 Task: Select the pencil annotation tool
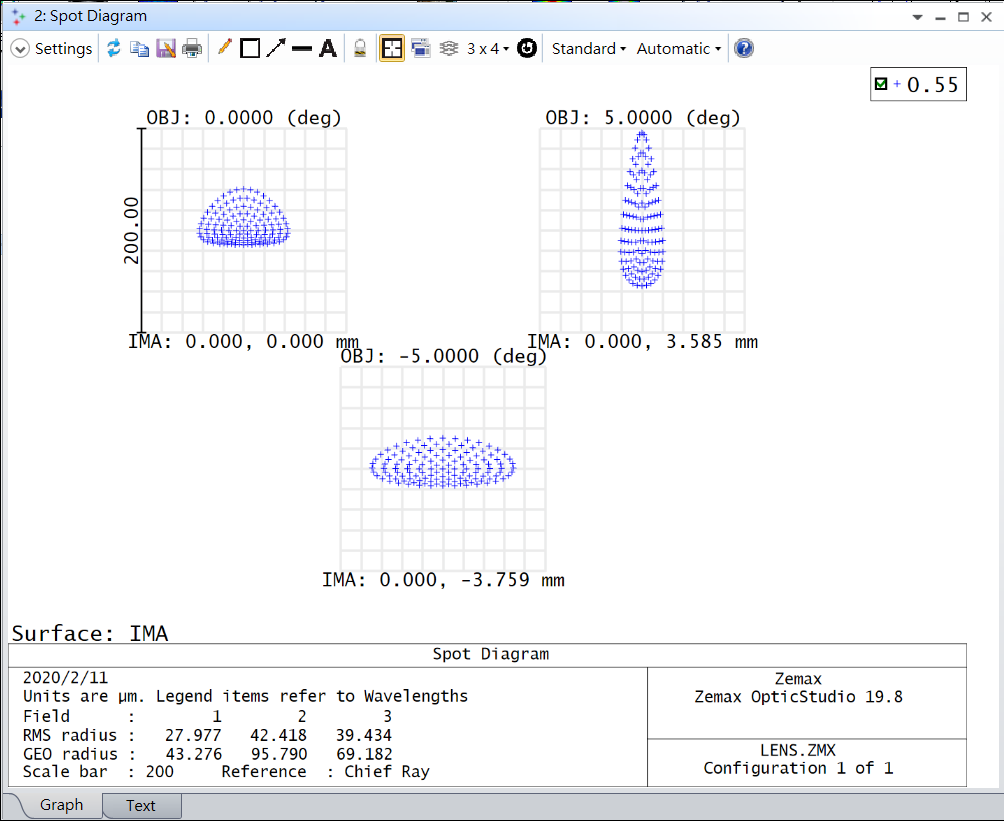(x=224, y=48)
